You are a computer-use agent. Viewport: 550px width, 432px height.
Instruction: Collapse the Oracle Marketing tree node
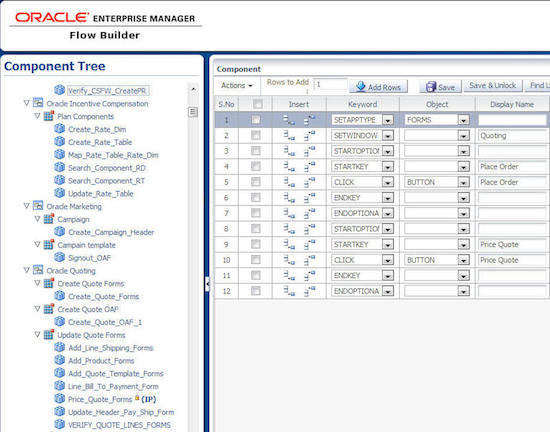click(x=26, y=206)
